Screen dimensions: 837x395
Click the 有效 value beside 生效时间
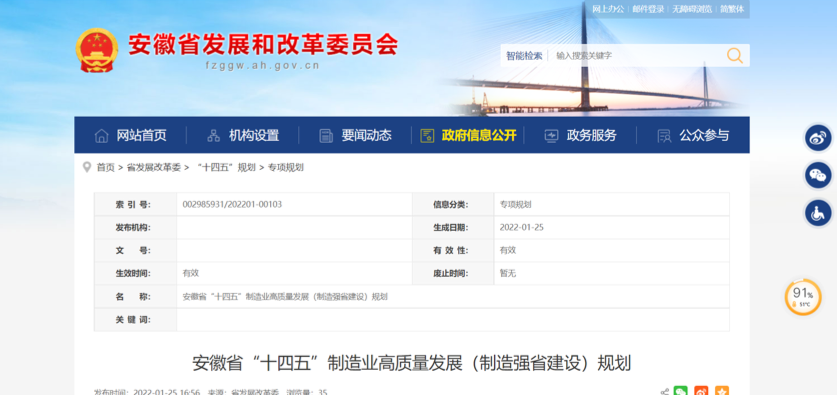(191, 273)
